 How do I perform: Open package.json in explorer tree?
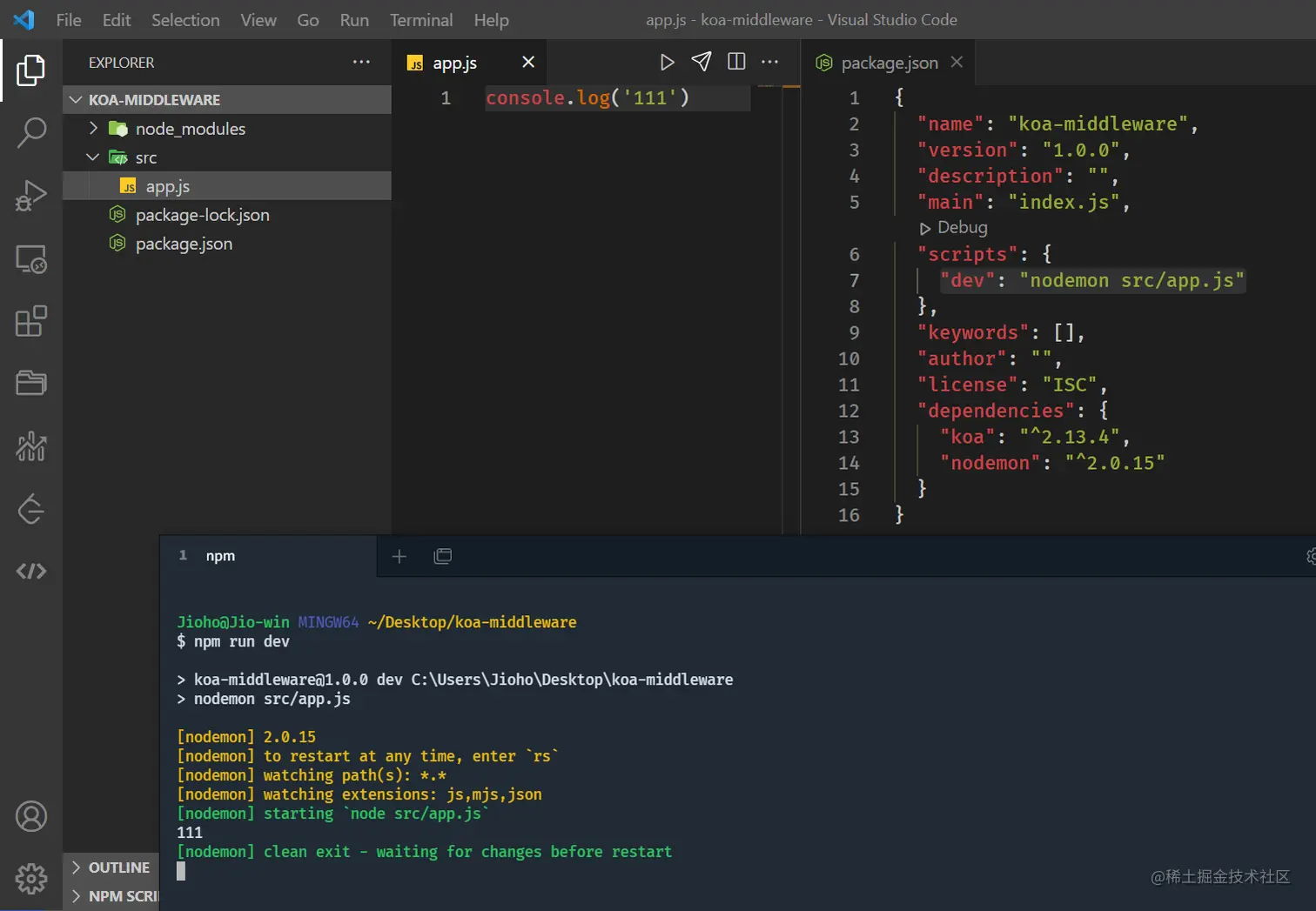[227, 244]
